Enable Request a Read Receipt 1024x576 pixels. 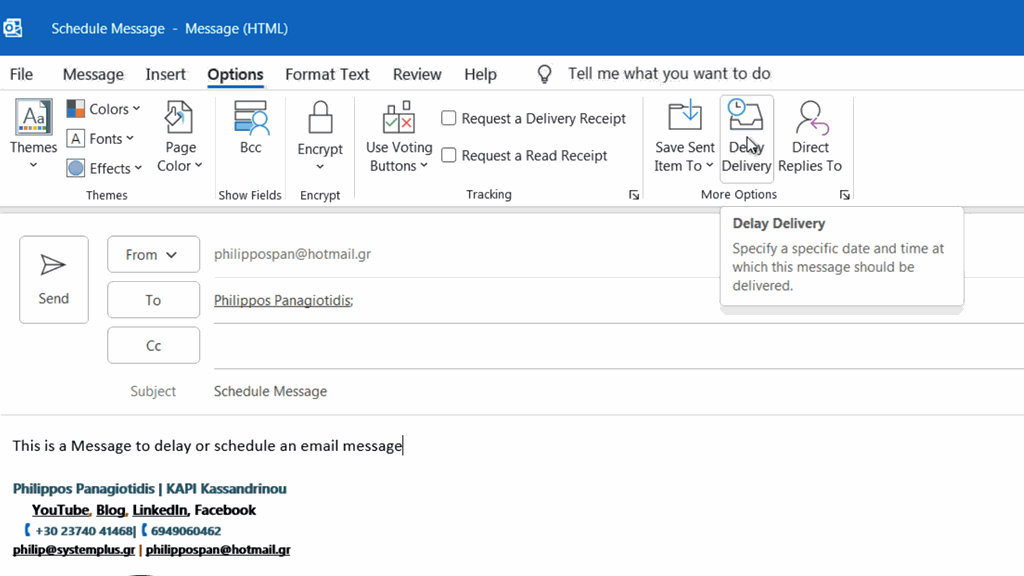coord(449,155)
